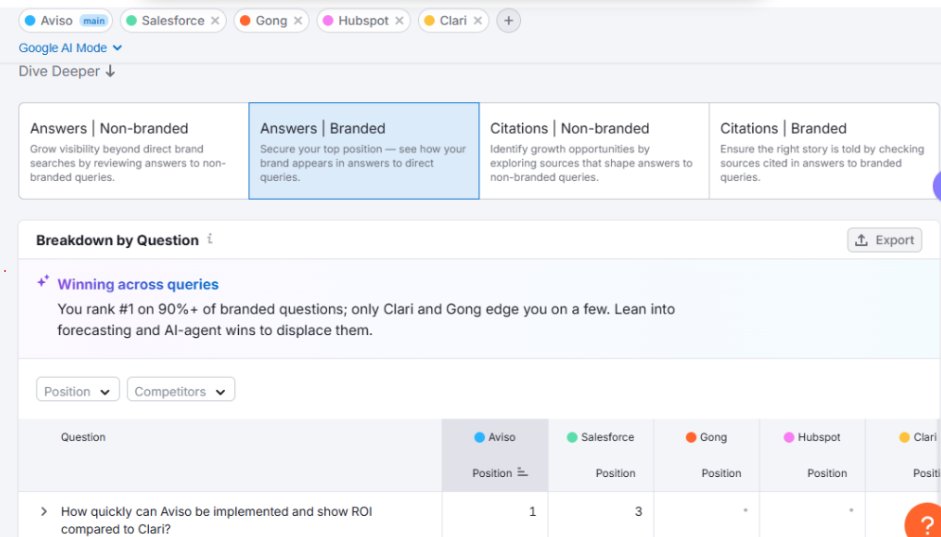Click Winning across queries heading
This screenshot has height=537, width=941.
coord(138,284)
